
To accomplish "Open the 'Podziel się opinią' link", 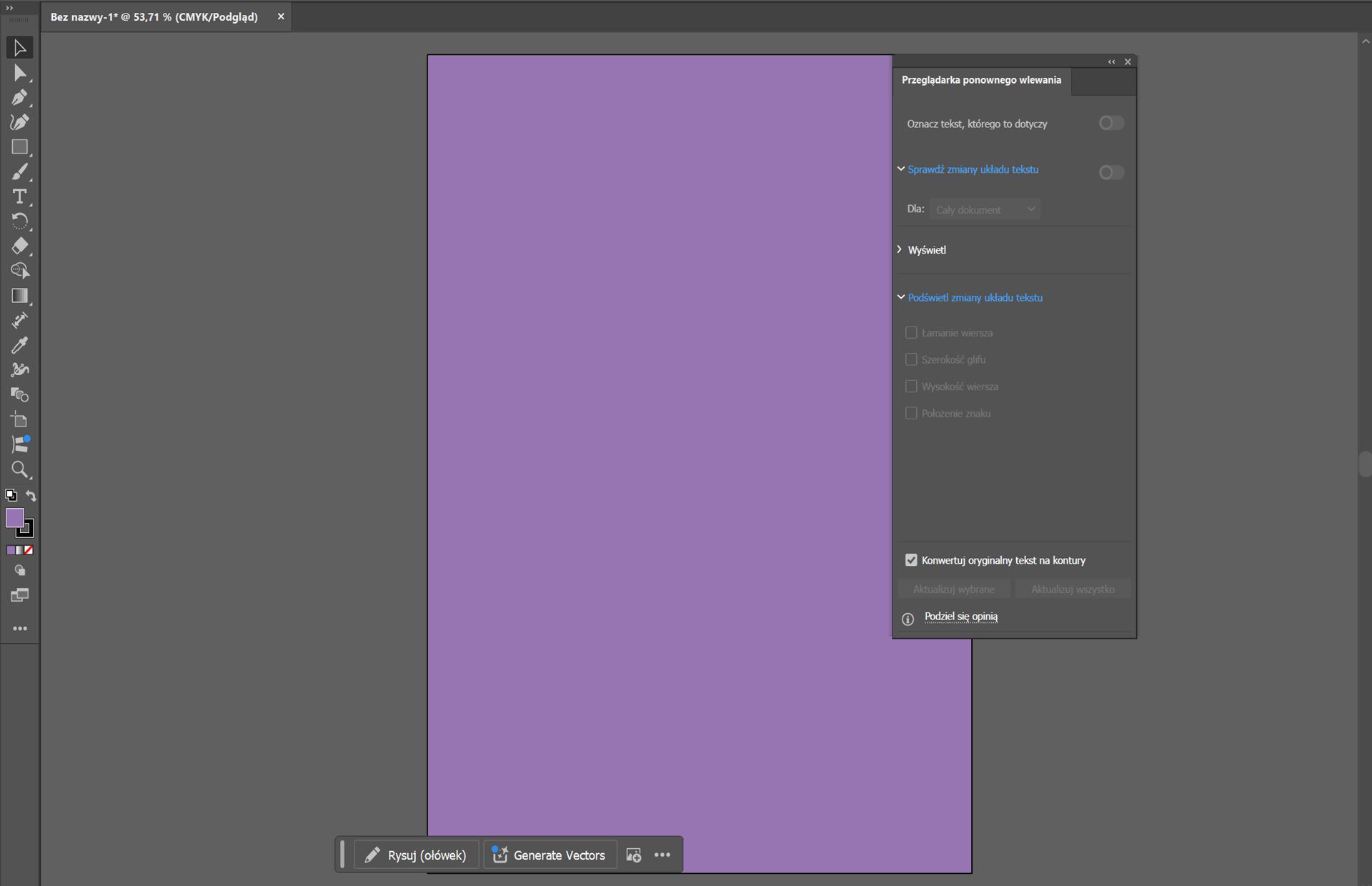I will tap(961, 617).
